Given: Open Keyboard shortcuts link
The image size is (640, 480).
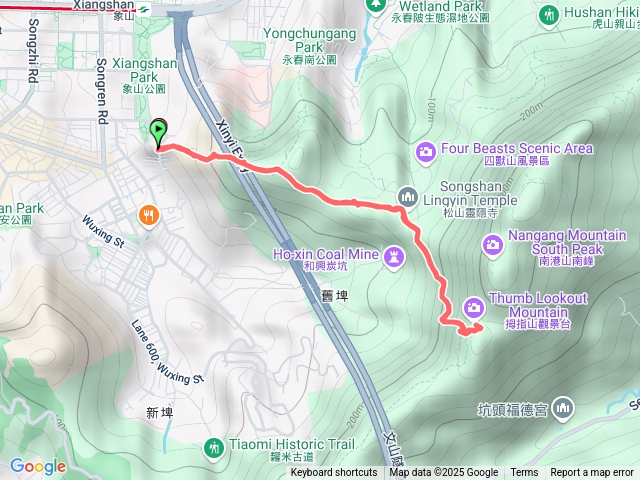Looking at the screenshot, I should 333,473.
